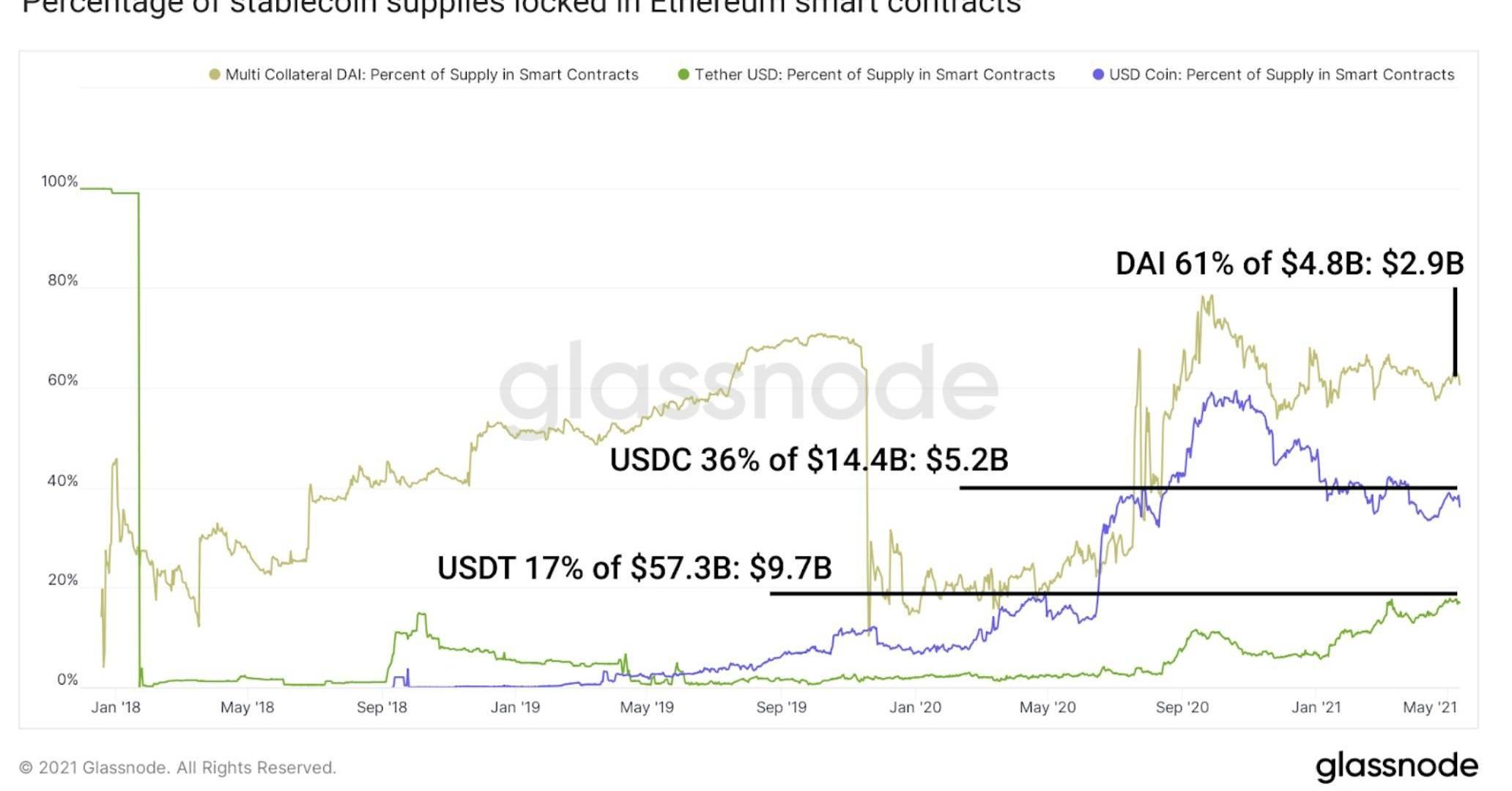Click the purple USD Coin legend dot
This screenshot has height=791, width=1512.
pyautogui.click(x=1098, y=75)
